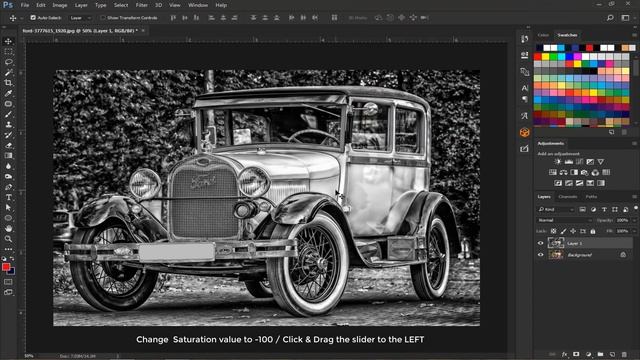Open the File menu

pos(25,5)
